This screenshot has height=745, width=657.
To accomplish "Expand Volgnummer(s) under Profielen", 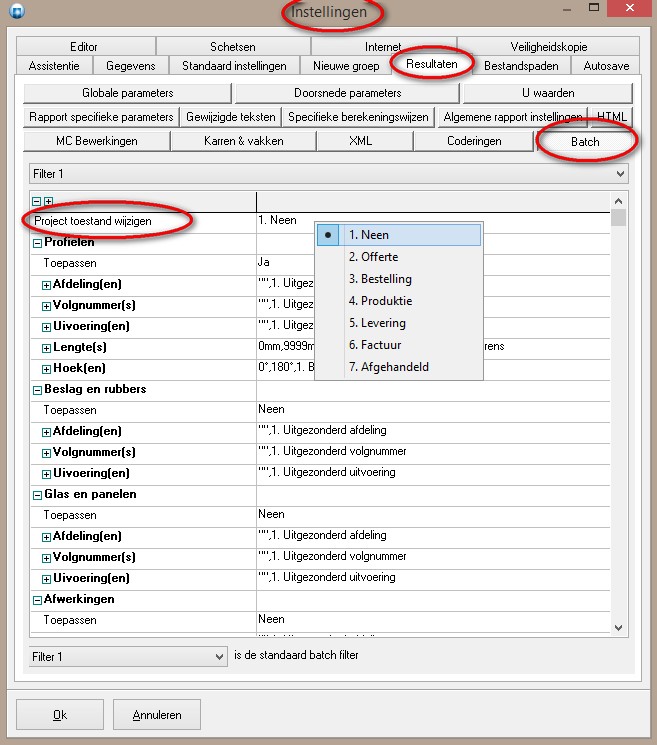I will [x=46, y=306].
